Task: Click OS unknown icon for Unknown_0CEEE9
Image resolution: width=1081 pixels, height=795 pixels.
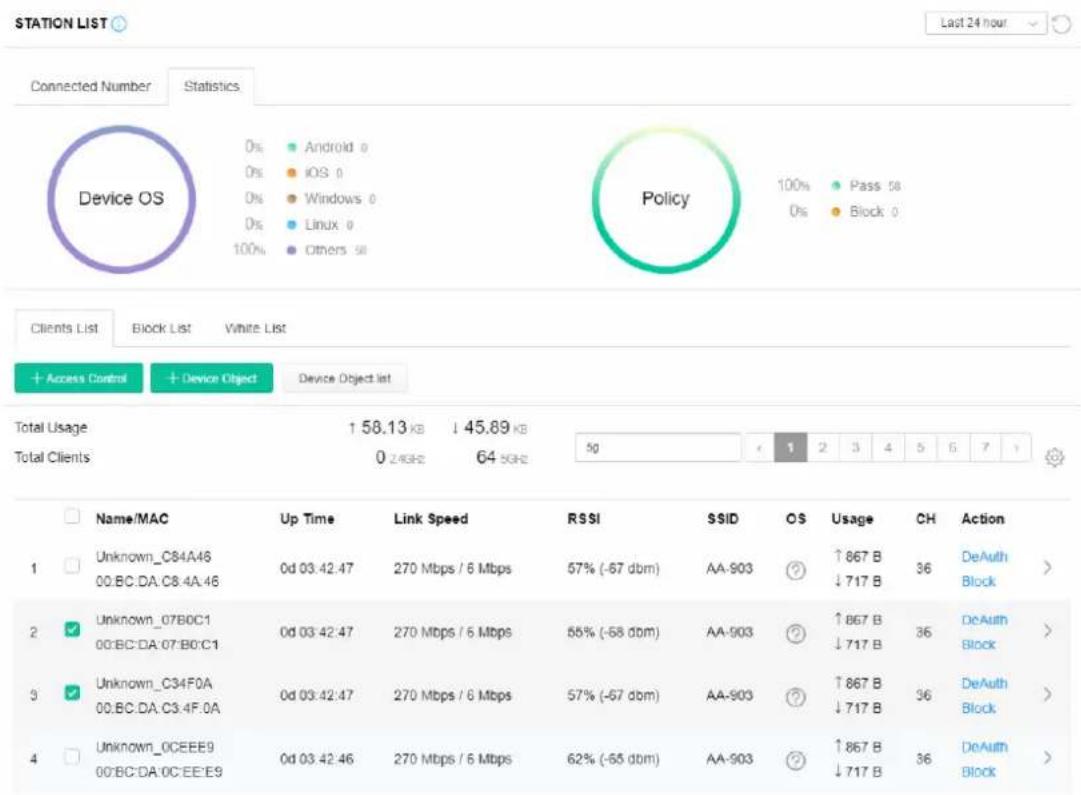Action: coord(796,760)
